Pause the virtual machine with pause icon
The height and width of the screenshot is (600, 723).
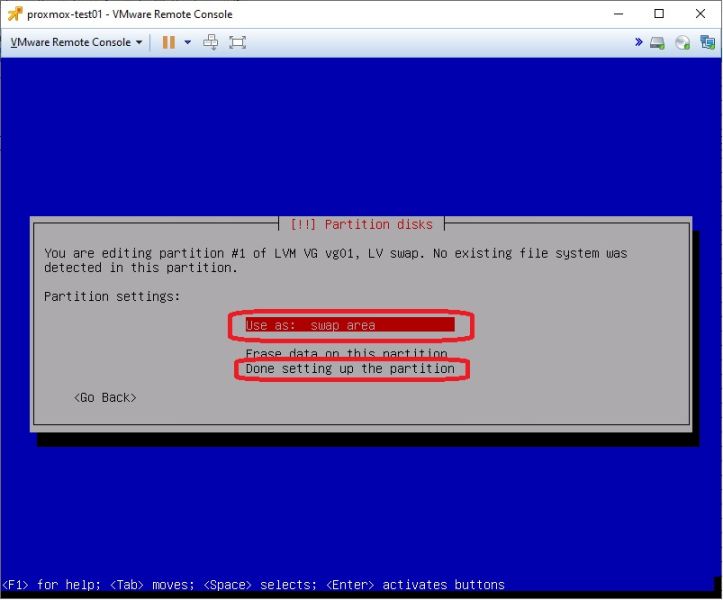click(x=169, y=42)
